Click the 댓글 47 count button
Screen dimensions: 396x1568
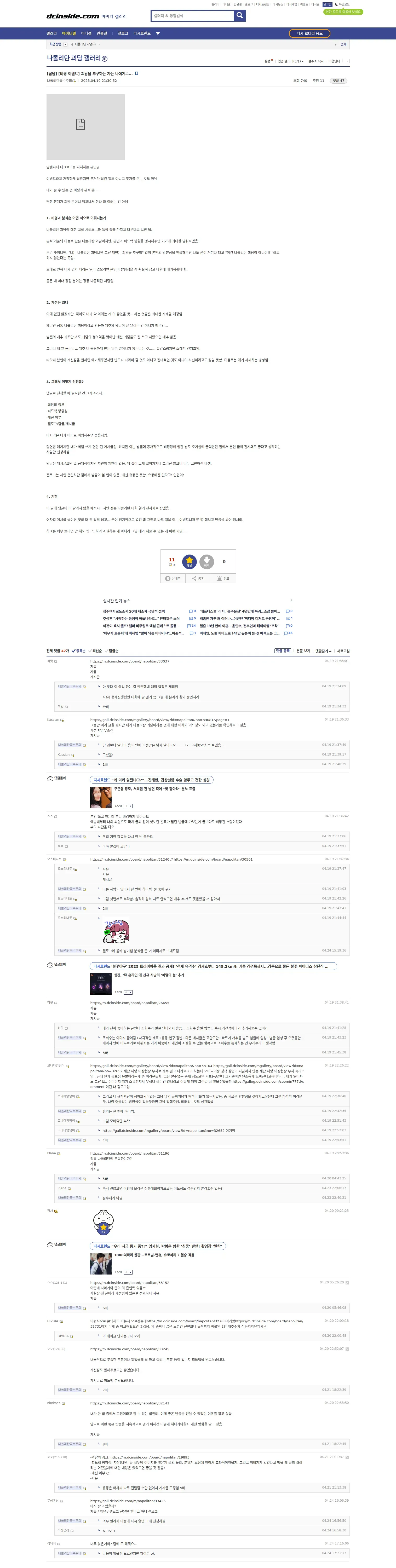[x=338, y=80]
